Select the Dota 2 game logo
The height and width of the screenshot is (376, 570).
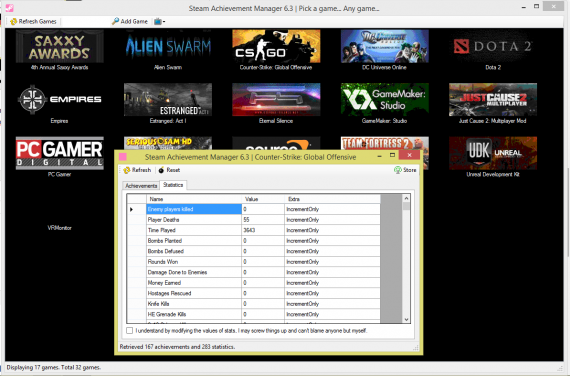pyautogui.click(x=493, y=46)
